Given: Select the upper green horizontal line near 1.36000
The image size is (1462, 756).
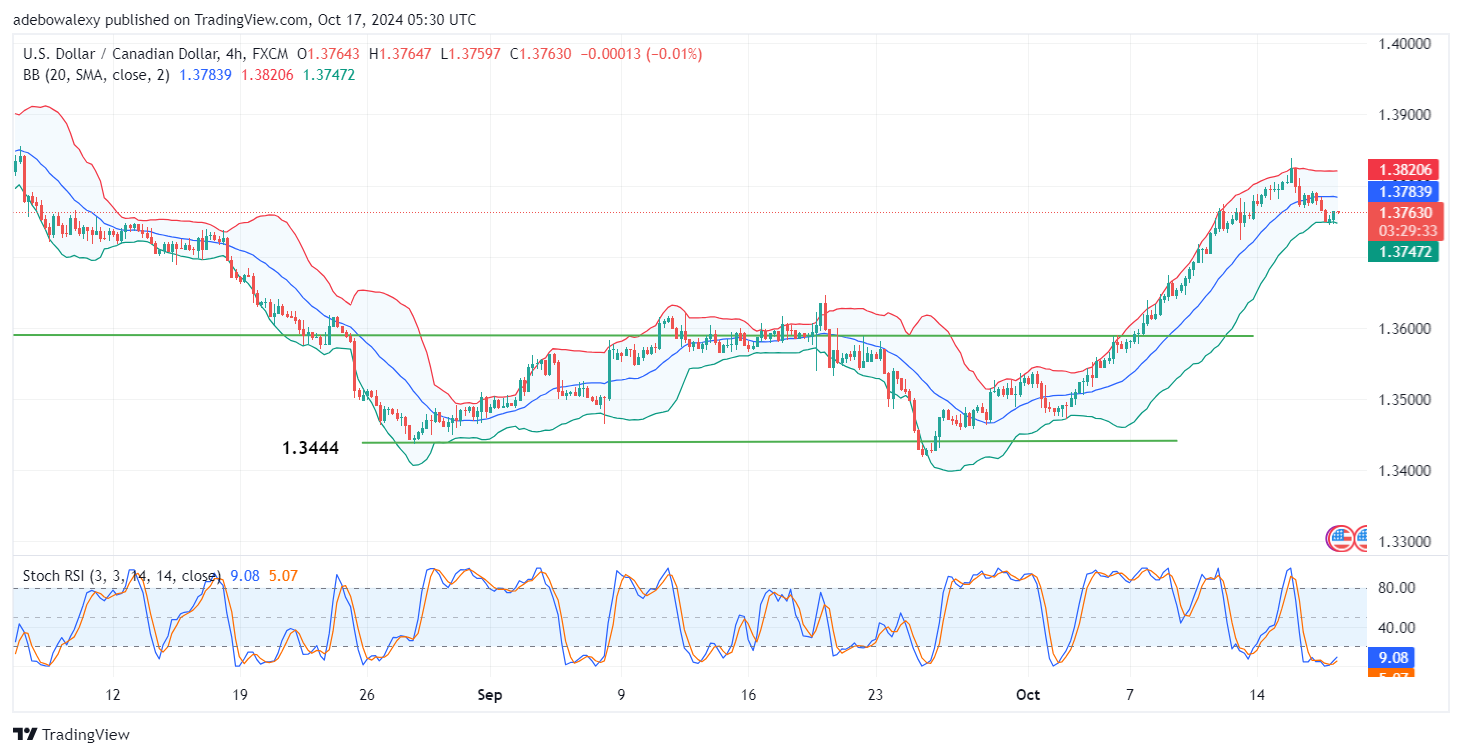Looking at the screenshot, I should coord(634,335).
